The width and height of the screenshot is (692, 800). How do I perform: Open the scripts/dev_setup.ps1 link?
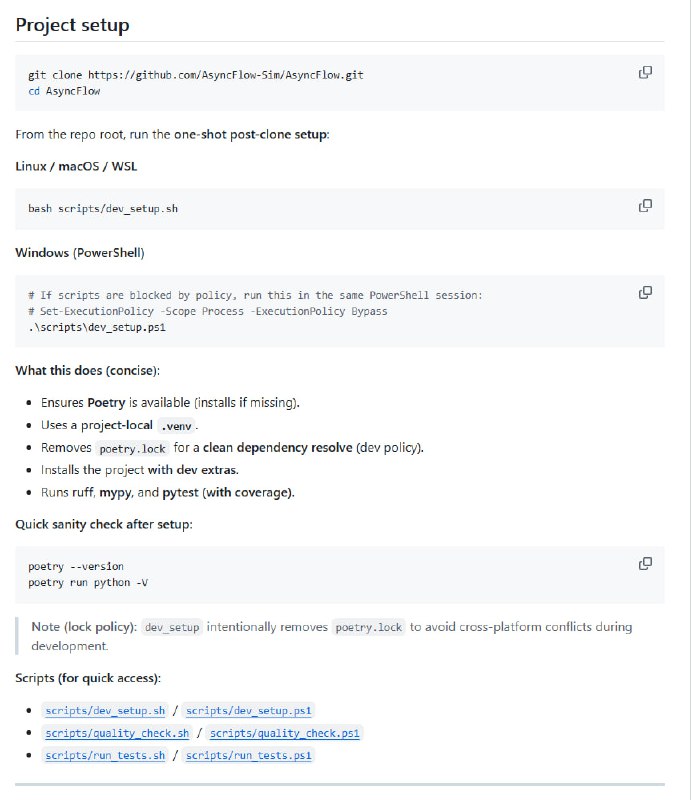coord(250,710)
